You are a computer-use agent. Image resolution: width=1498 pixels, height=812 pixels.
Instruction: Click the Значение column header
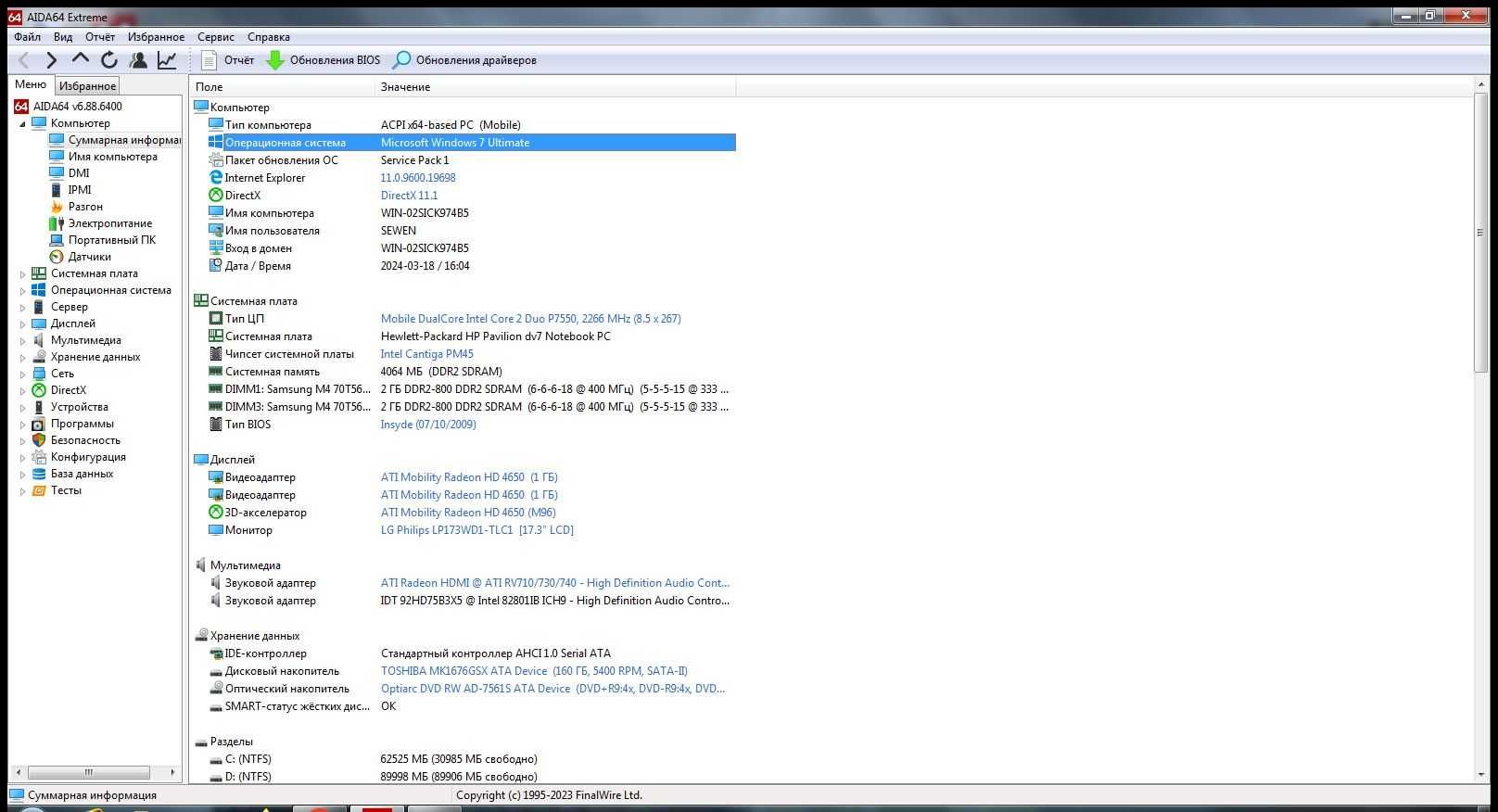coord(555,87)
